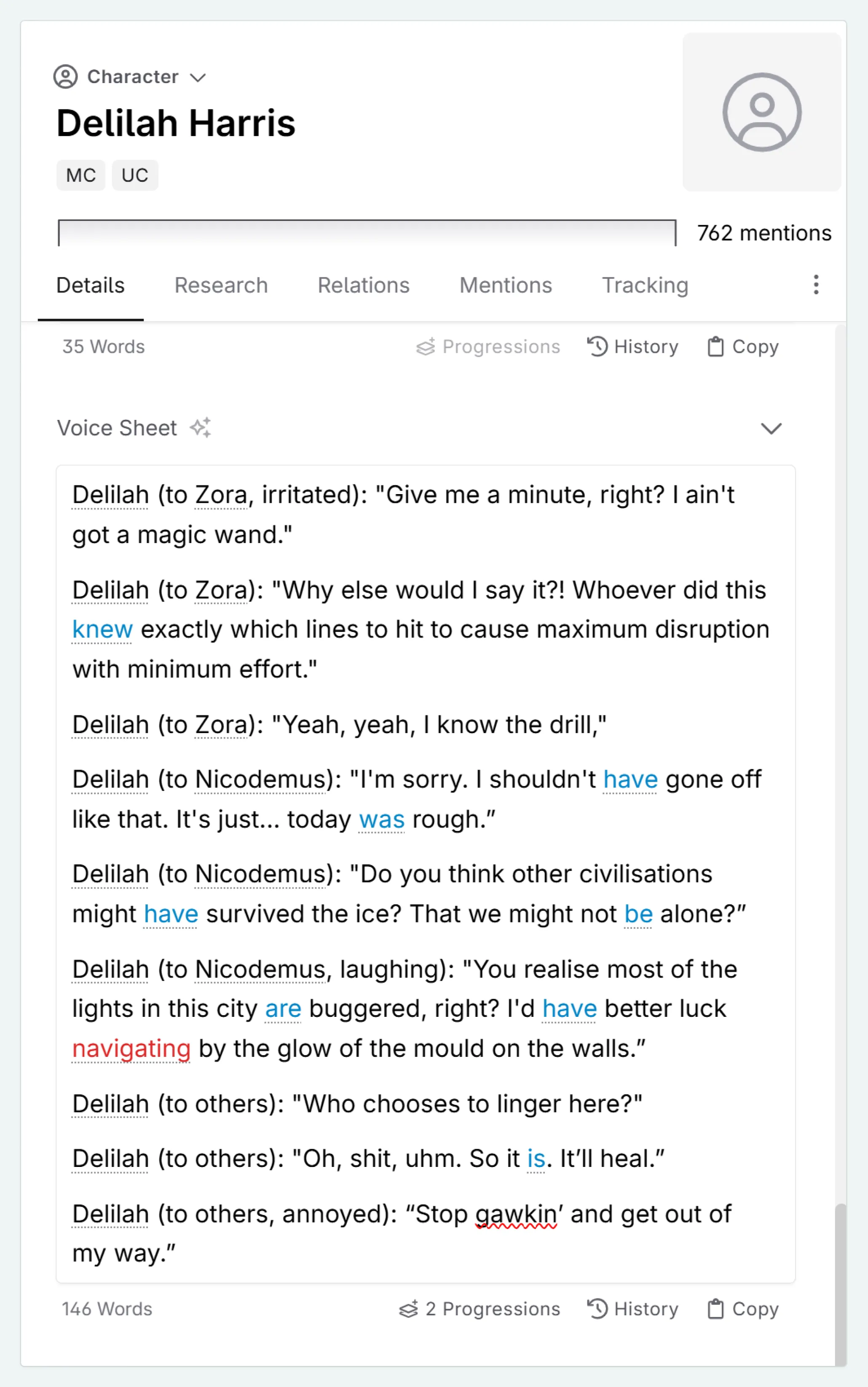Click the bottom History clock icon
Image resolution: width=868 pixels, height=1387 pixels.
[x=597, y=1309]
